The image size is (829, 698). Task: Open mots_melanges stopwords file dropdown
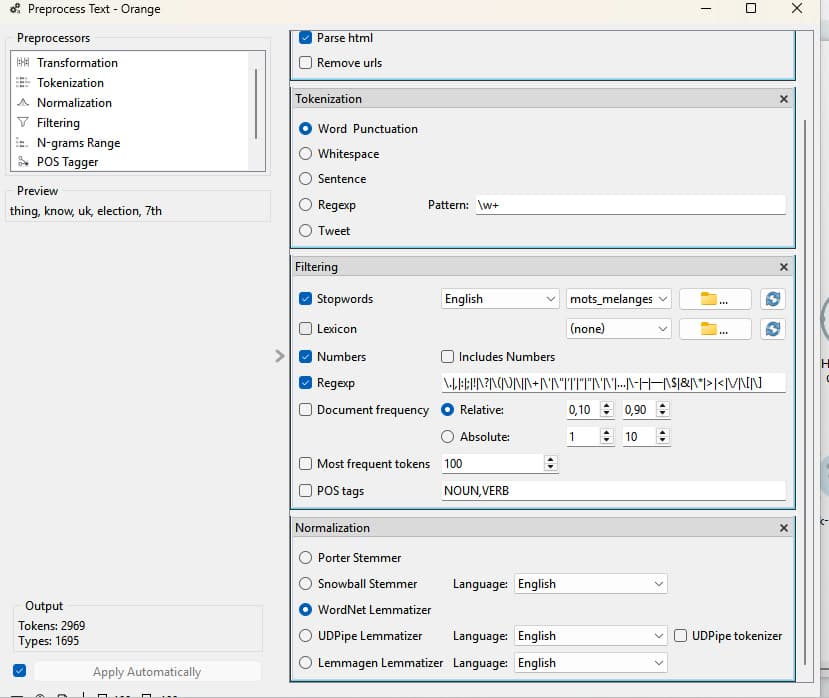pyautogui.click(x=618, y=299)
